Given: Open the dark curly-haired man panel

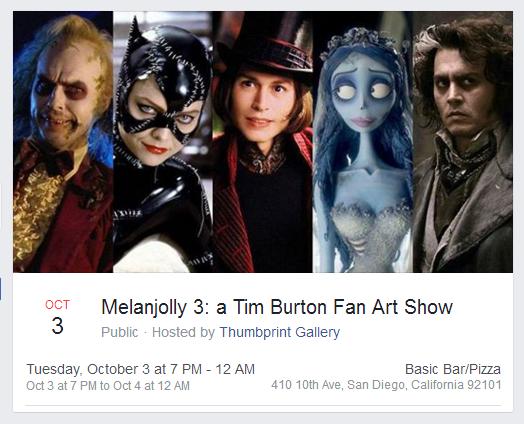Looking at the screenshot, I should tap(463, 142).
